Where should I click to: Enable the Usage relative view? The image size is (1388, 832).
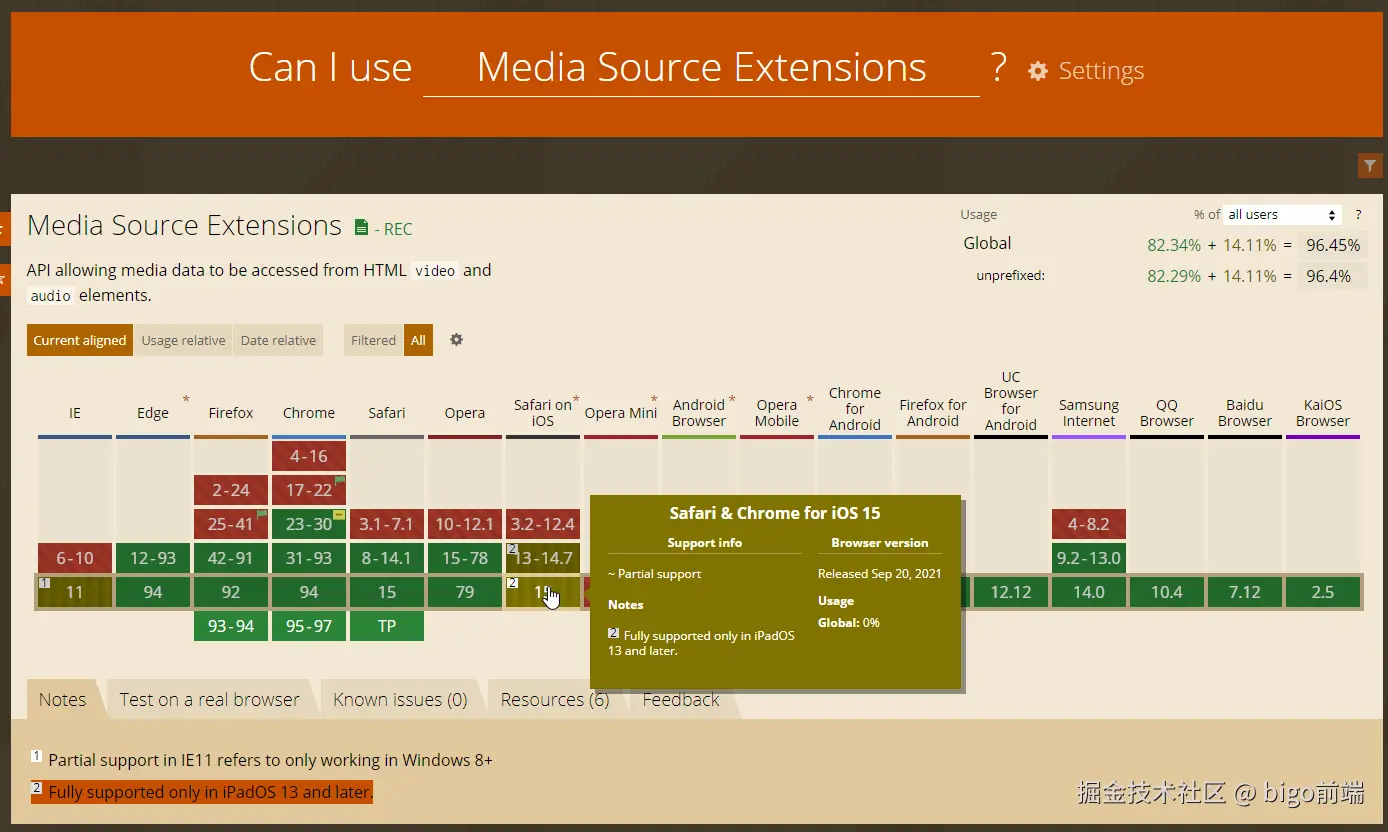[183, 340]
